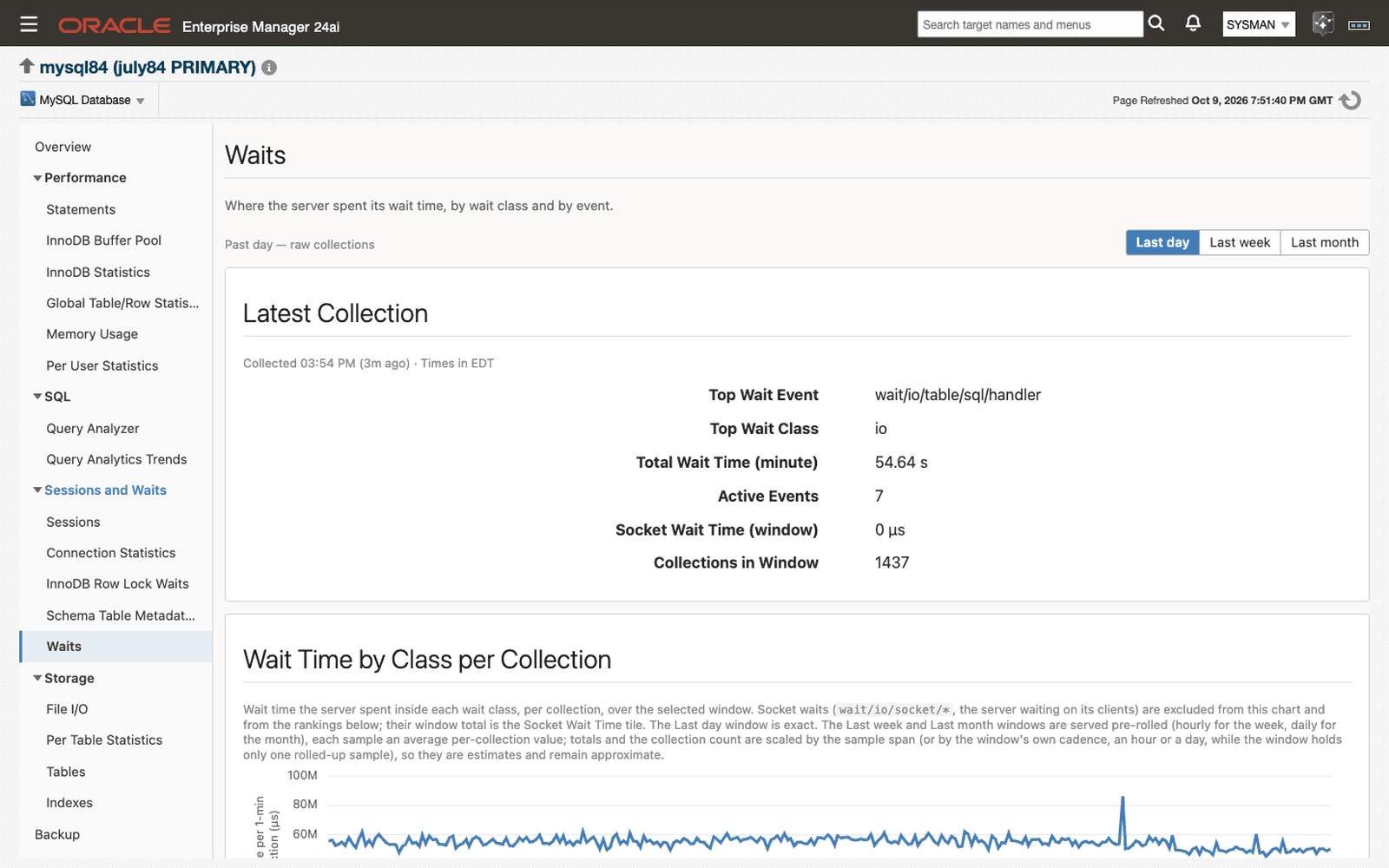The width and height of the screenshot is (1389, 868).
Task: Switch to the Last month range
Action: click(1325, 242)
